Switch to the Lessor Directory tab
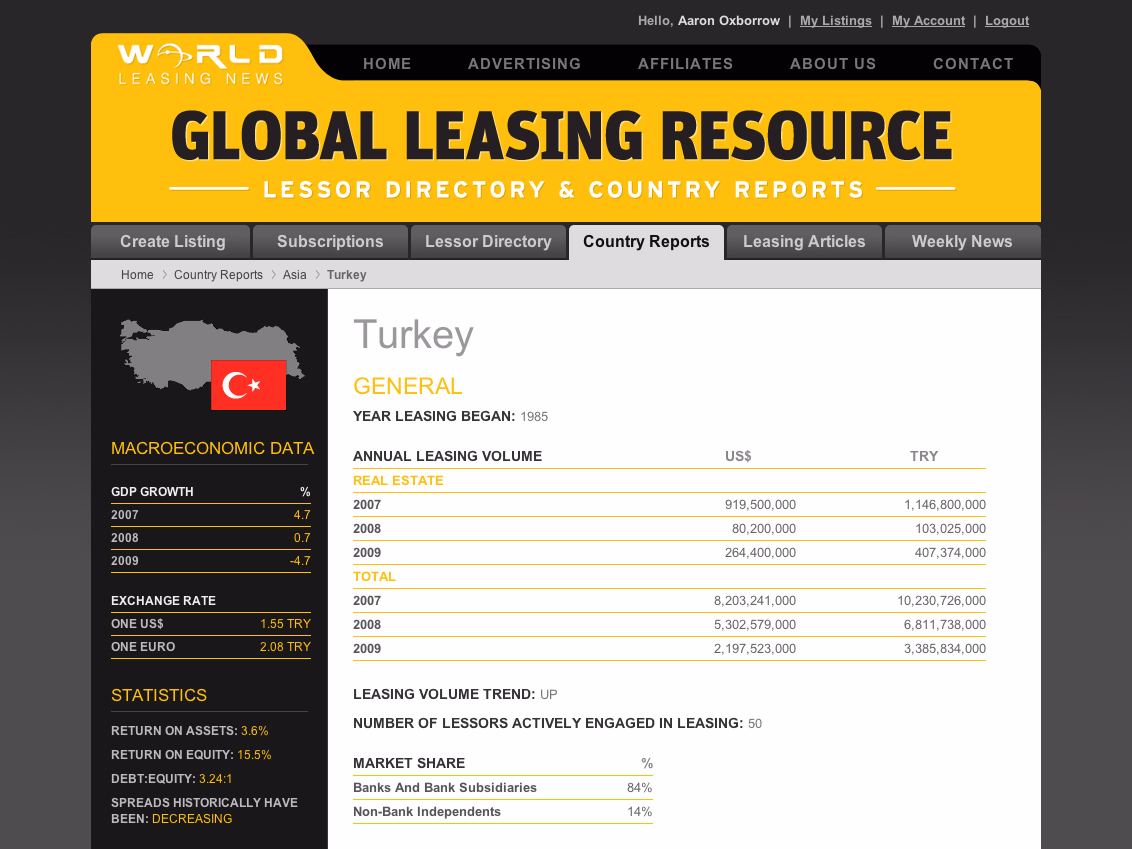The height and width of the screenshot is (849, 1132). [x=488, y=242]
